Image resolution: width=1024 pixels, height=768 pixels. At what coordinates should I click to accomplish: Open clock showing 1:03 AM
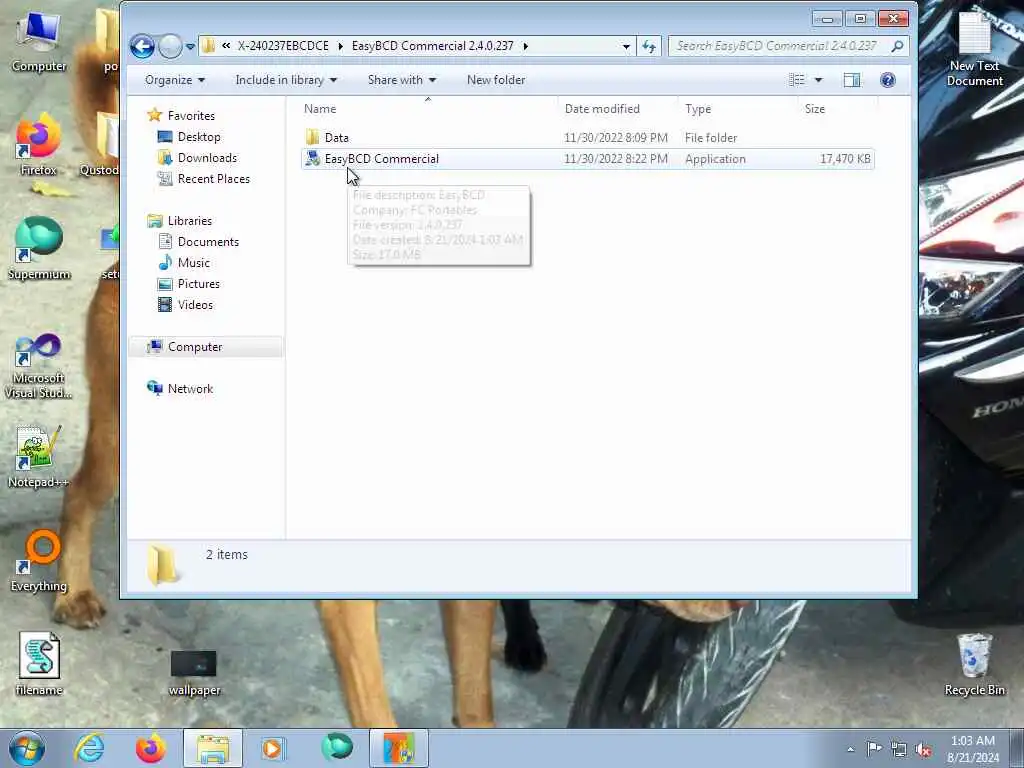972,749
